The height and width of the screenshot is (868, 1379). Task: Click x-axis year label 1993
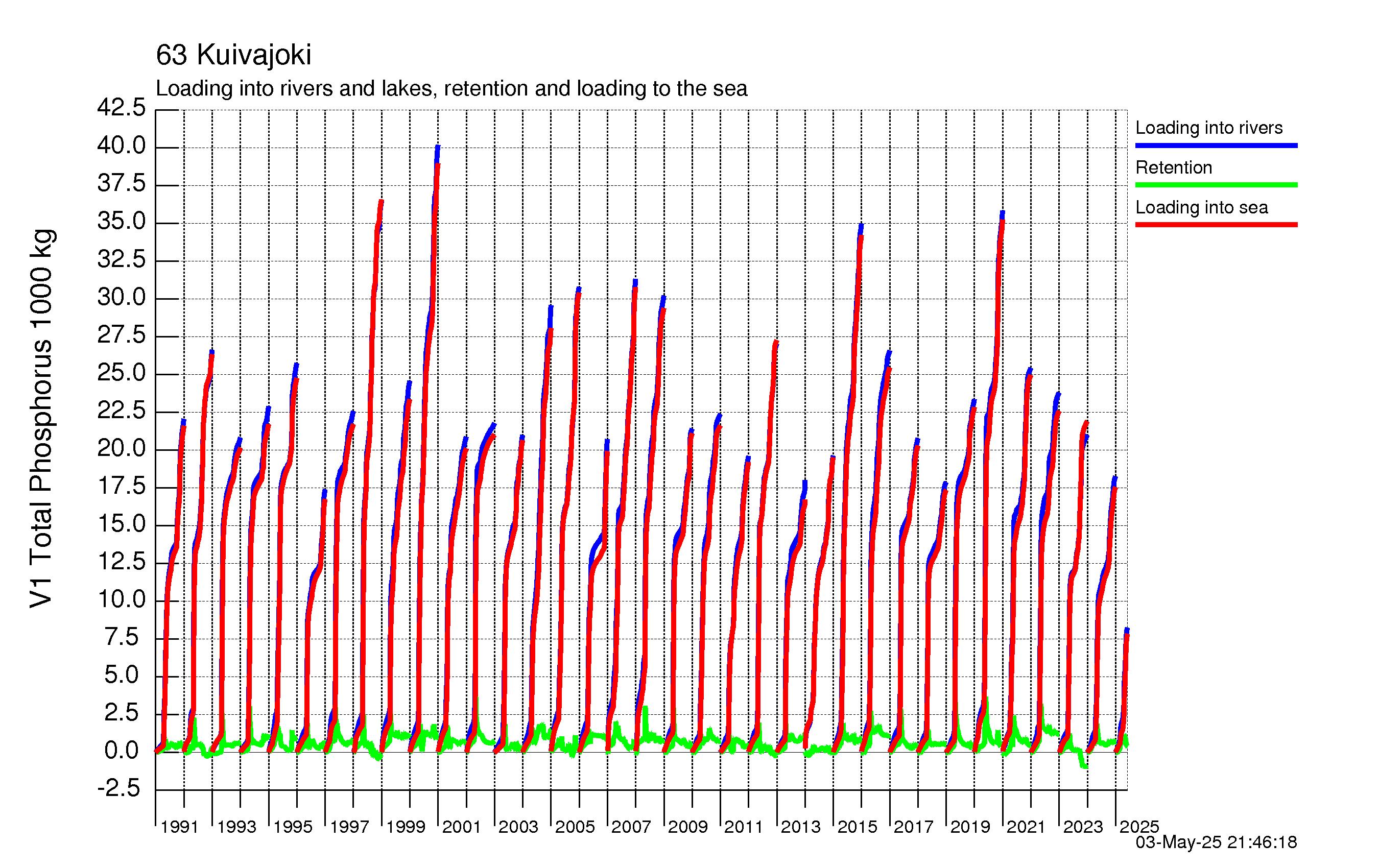236,827
